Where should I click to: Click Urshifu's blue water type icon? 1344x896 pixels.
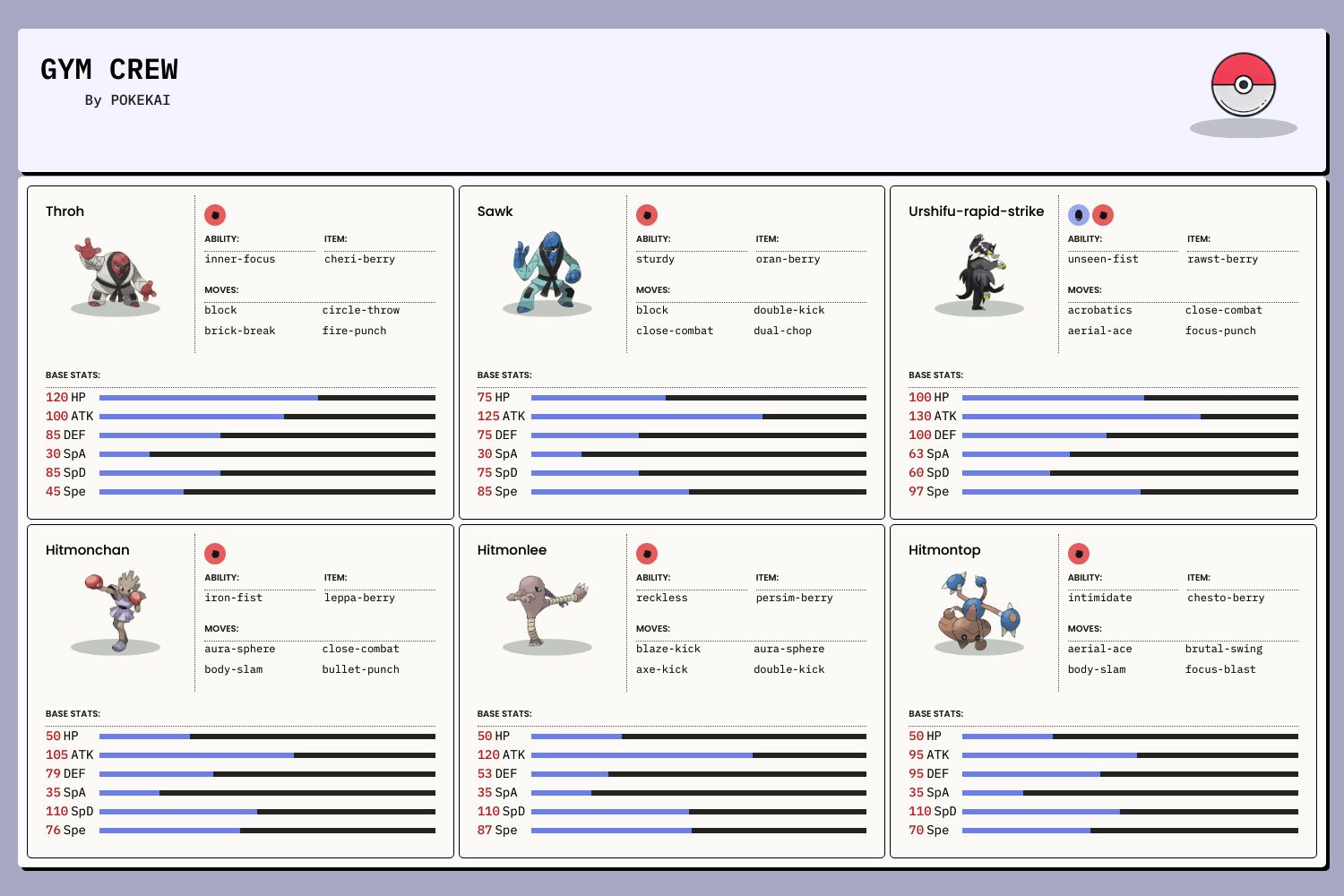click(x=1079, y=215)
